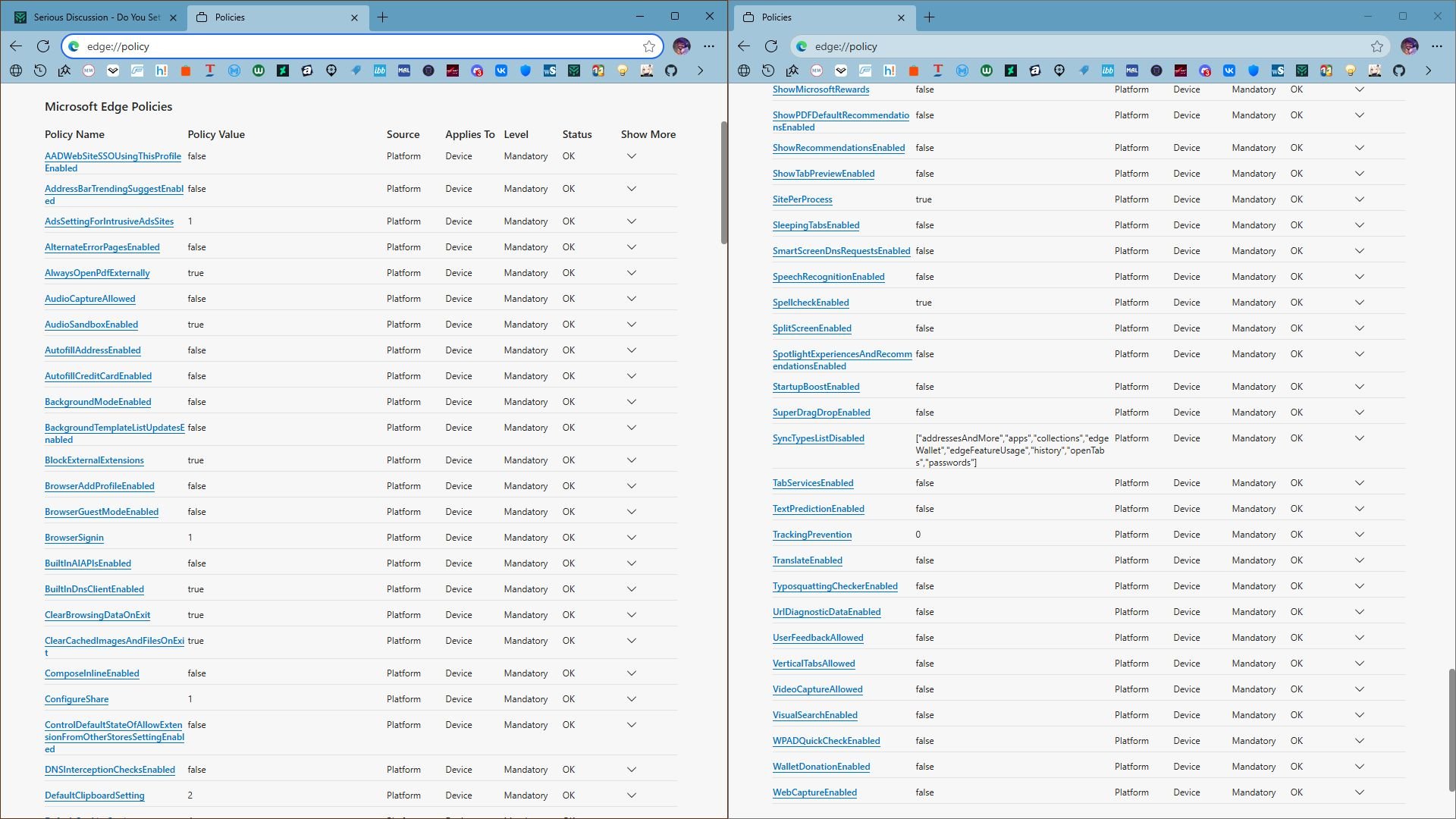Open profile avatar in the right Edge window
Screen dimensions: 1456x819
pyautogui.click(x=1410, y=46)
